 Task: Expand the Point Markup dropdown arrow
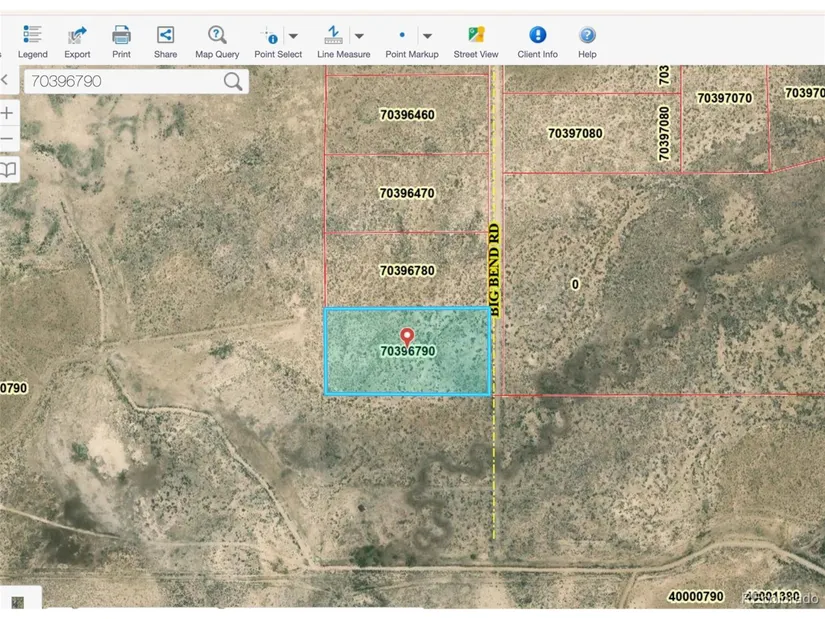(x=427, y=36)
